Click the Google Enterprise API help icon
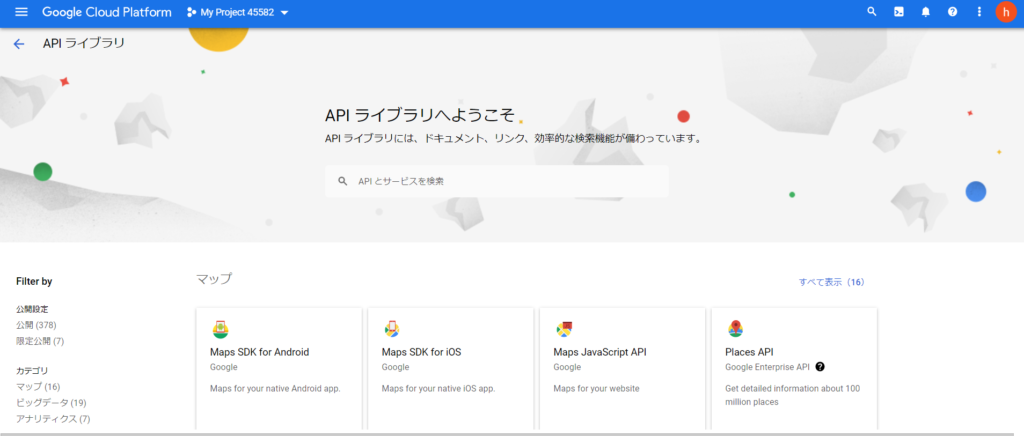The height and width of the screenshot is (436, 1024). pos(820,367)
